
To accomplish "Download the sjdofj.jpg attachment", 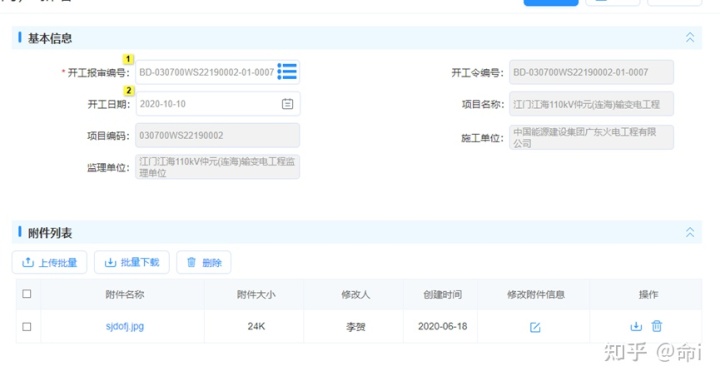I will tap(636, 326).
